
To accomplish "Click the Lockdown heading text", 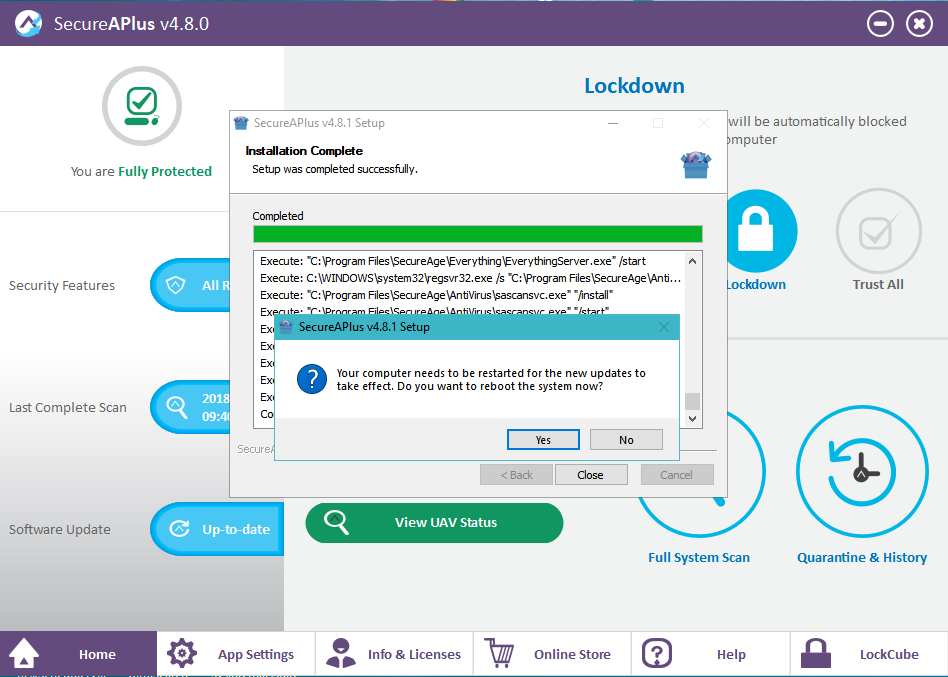I will [x=634, y=86].
